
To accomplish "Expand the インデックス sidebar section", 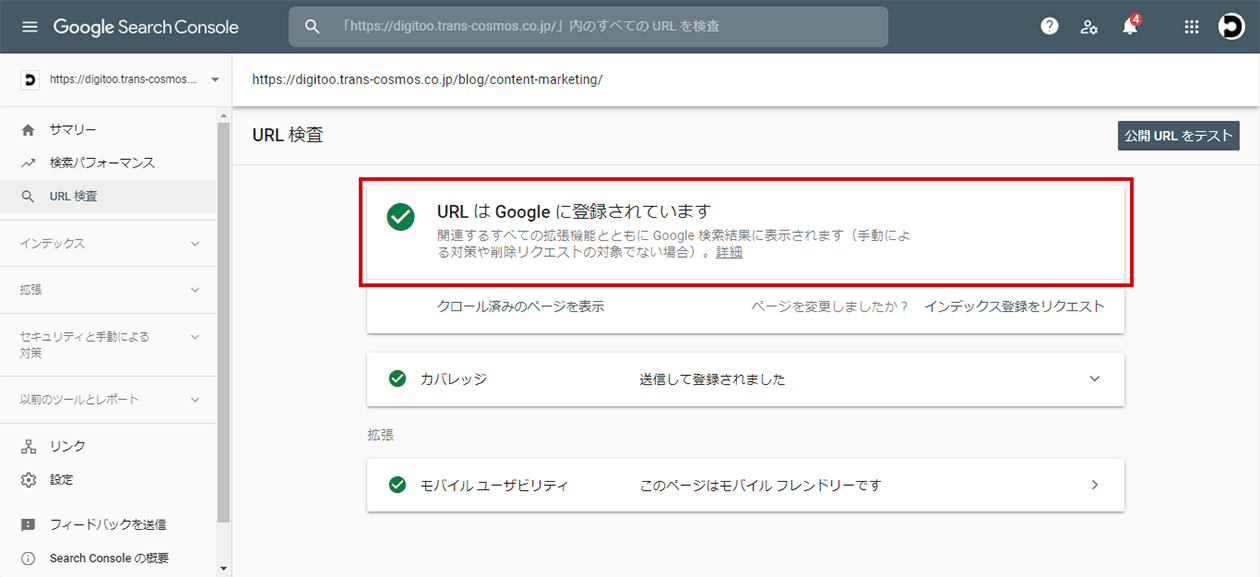I will click(110, 243).
